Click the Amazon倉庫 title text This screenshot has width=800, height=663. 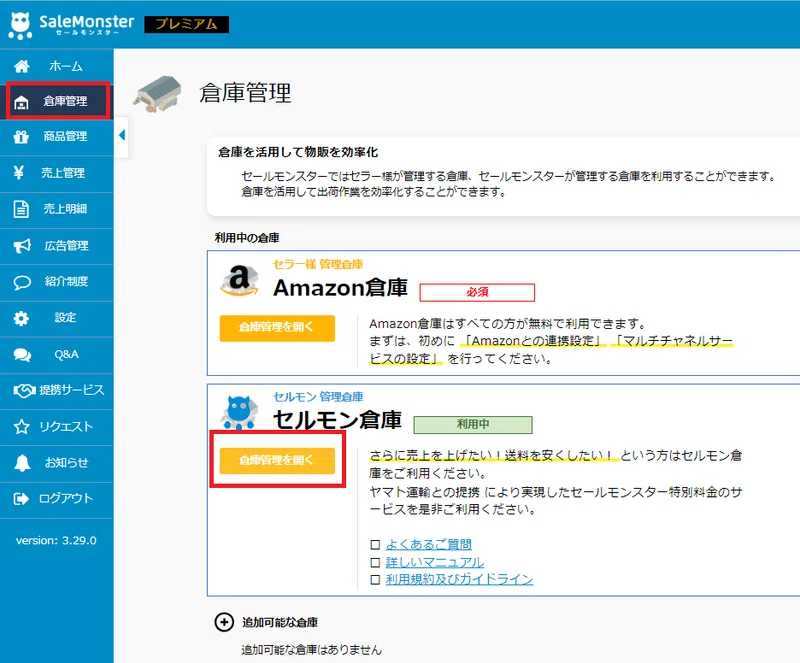pos(340,288)
